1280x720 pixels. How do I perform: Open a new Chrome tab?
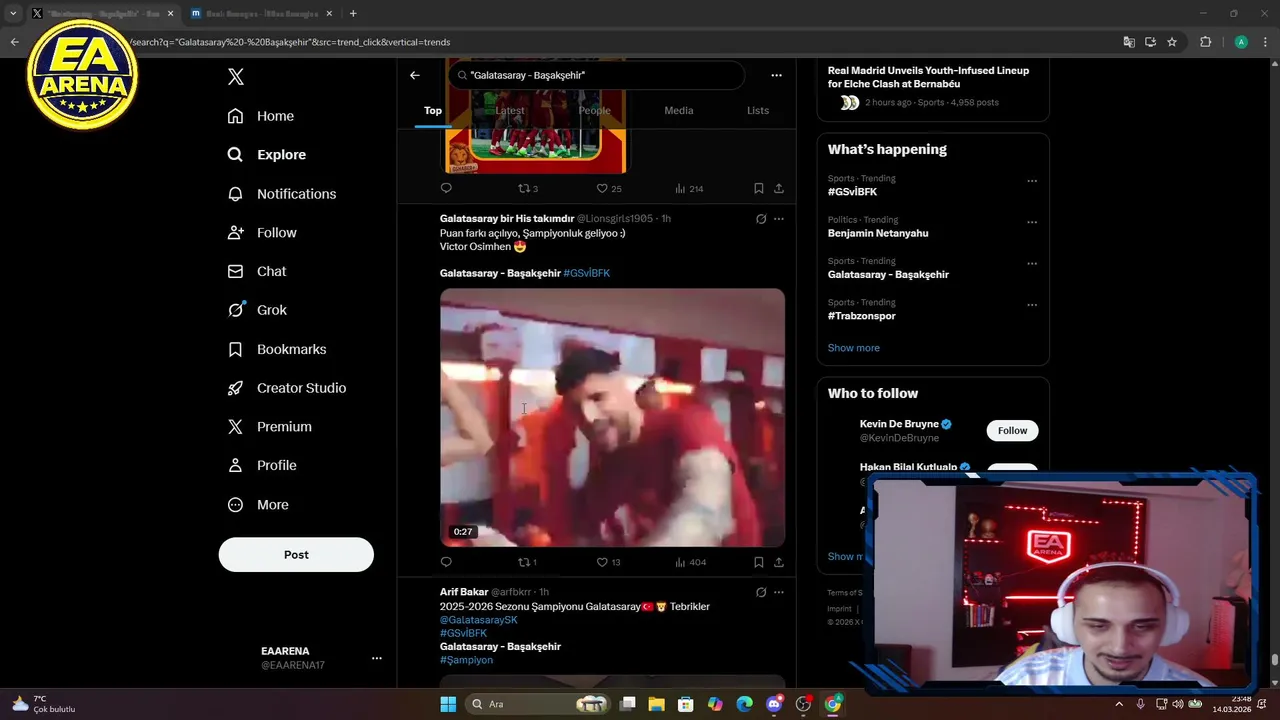click(353, 13)
